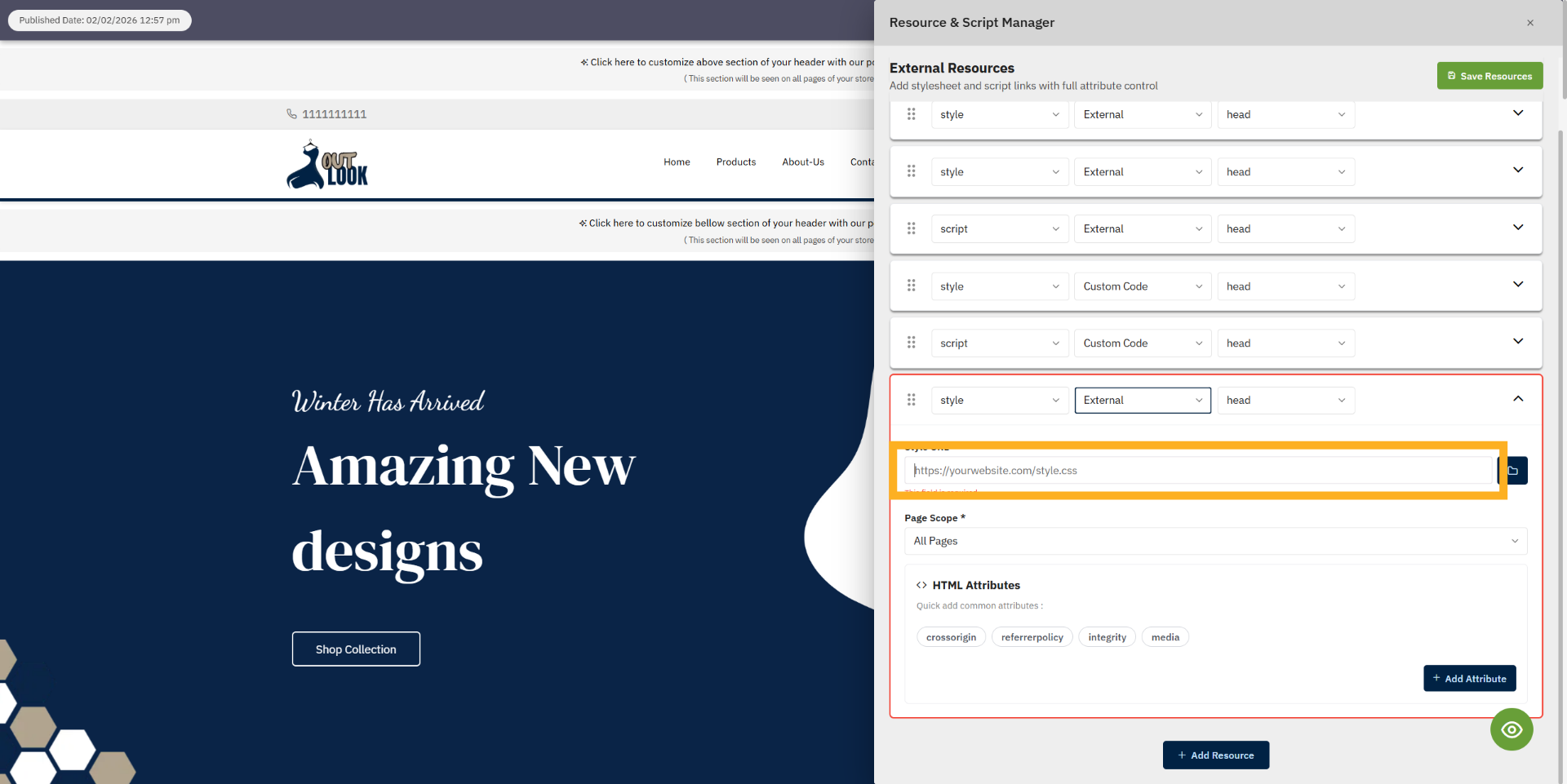Screen dimensions: 1567x784
Task: Click the phone icon in the site header
Action: [292, 113]
